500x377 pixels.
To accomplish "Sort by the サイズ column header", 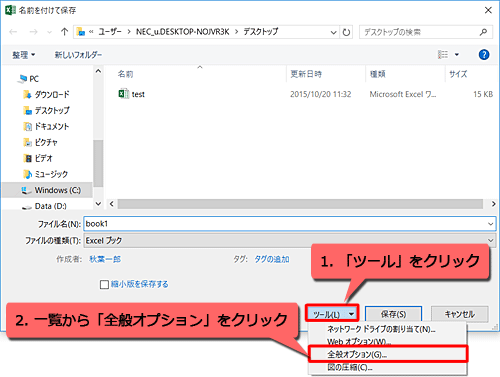I will 458,74.
